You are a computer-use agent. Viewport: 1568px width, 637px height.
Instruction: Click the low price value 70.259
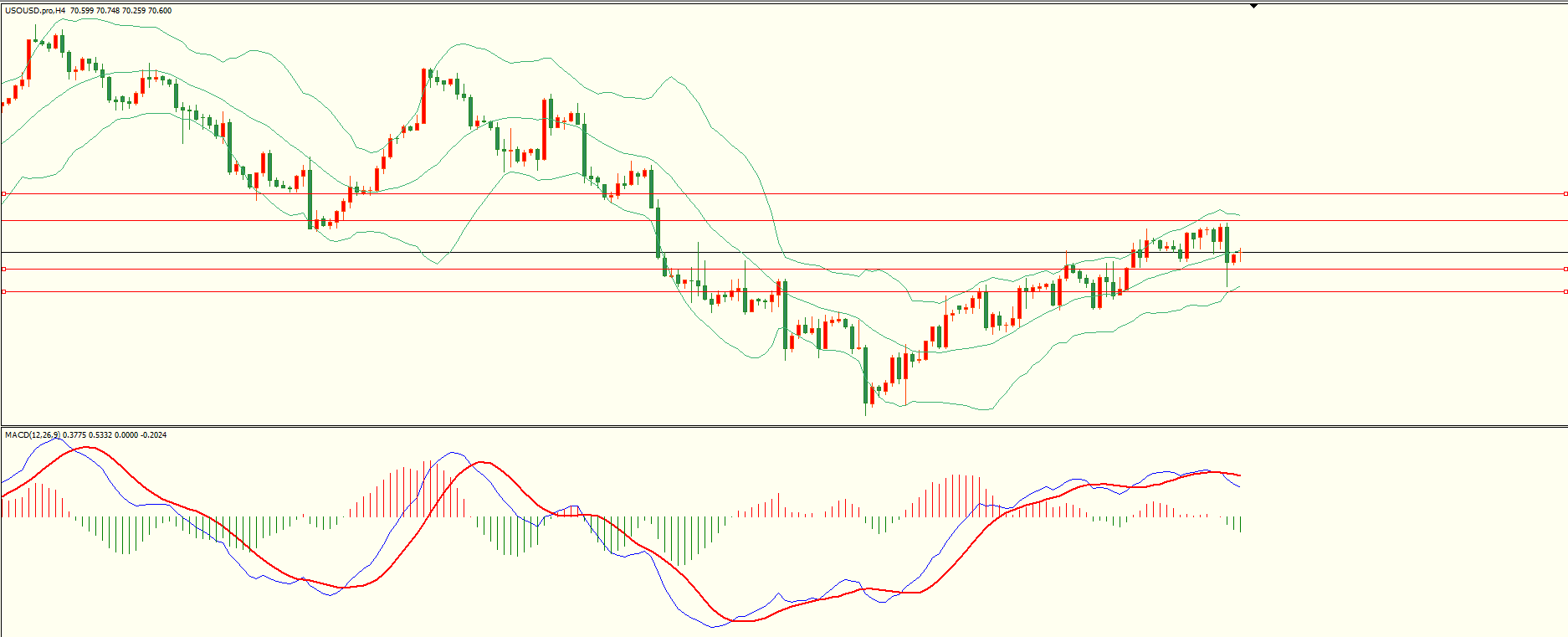(x=134, y=11)
